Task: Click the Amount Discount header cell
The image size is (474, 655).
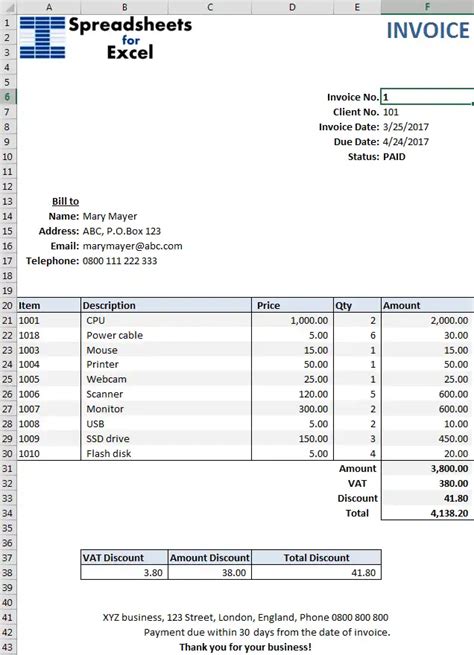Action: [210, 558]
